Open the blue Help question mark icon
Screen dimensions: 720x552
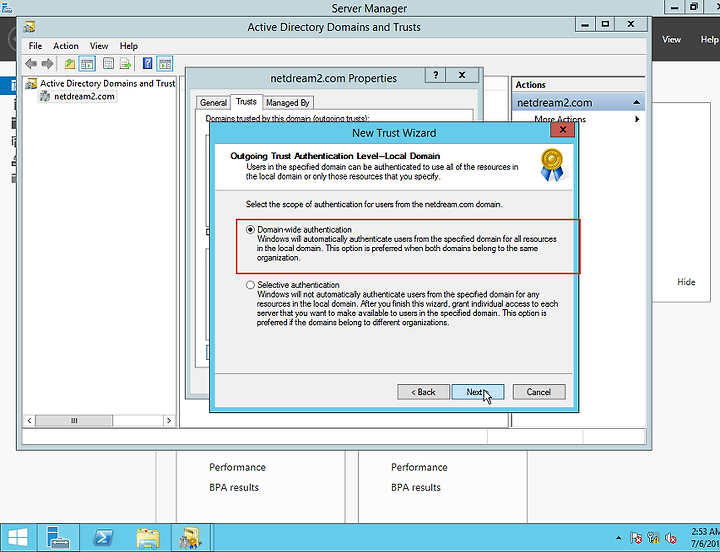[147, 63]
